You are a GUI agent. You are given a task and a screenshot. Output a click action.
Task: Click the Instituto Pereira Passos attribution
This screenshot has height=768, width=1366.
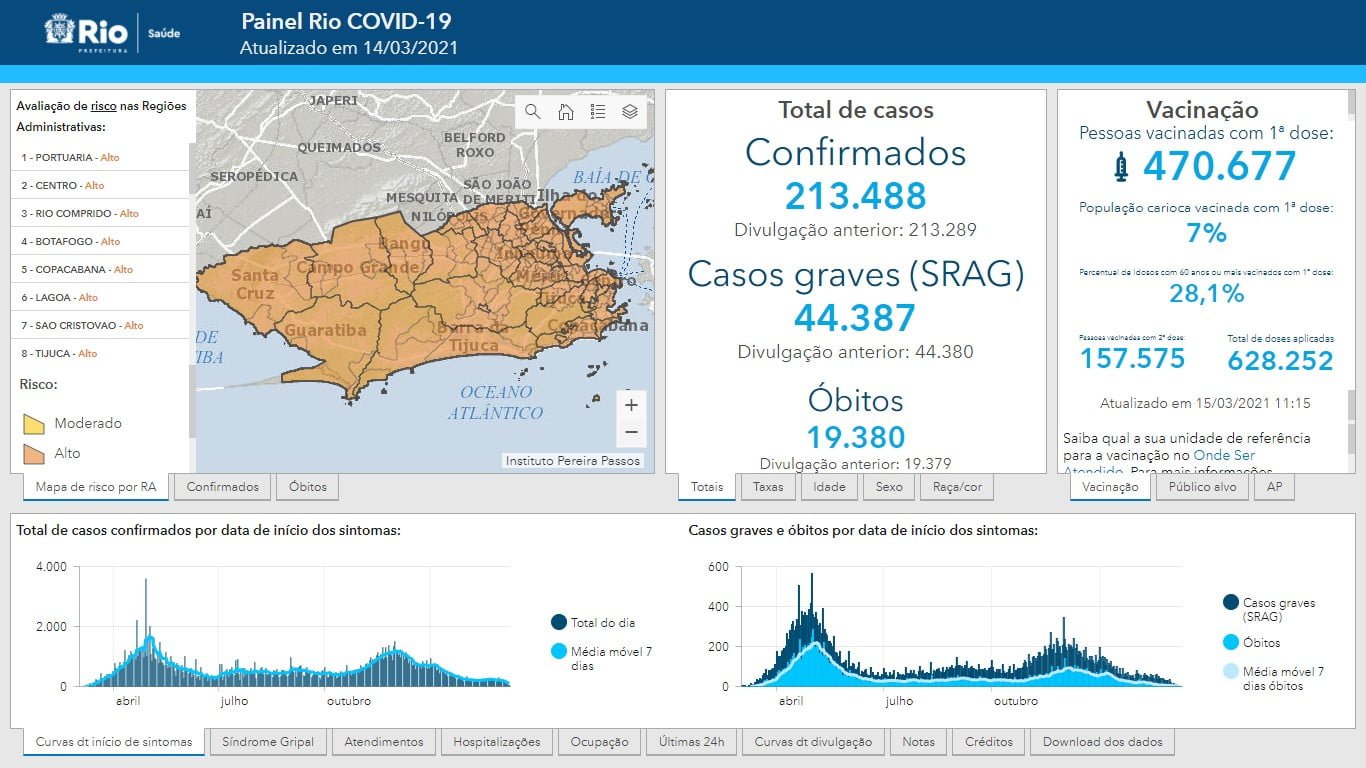(572, 461)
